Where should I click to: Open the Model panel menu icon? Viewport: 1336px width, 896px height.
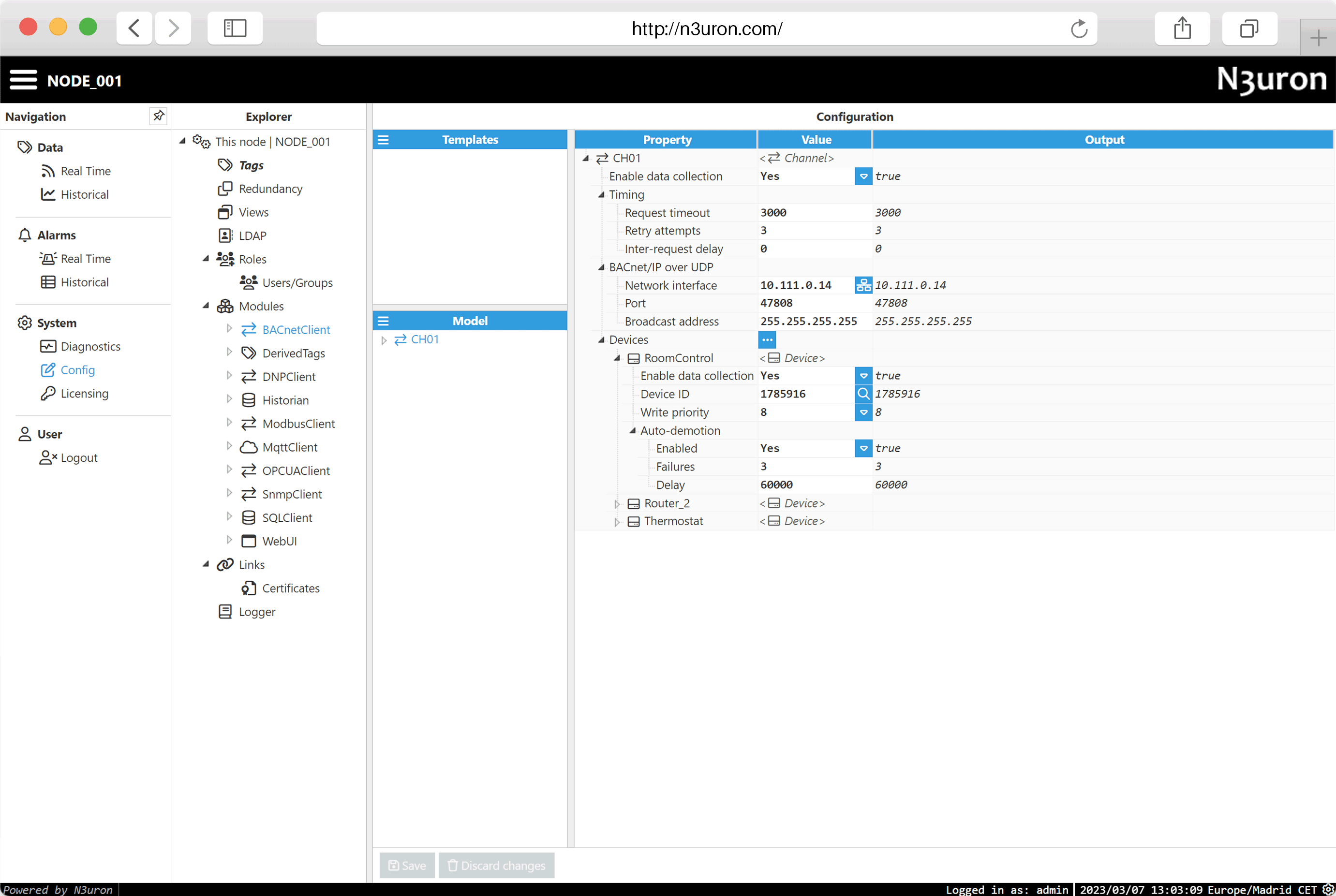tap(383, 321)
